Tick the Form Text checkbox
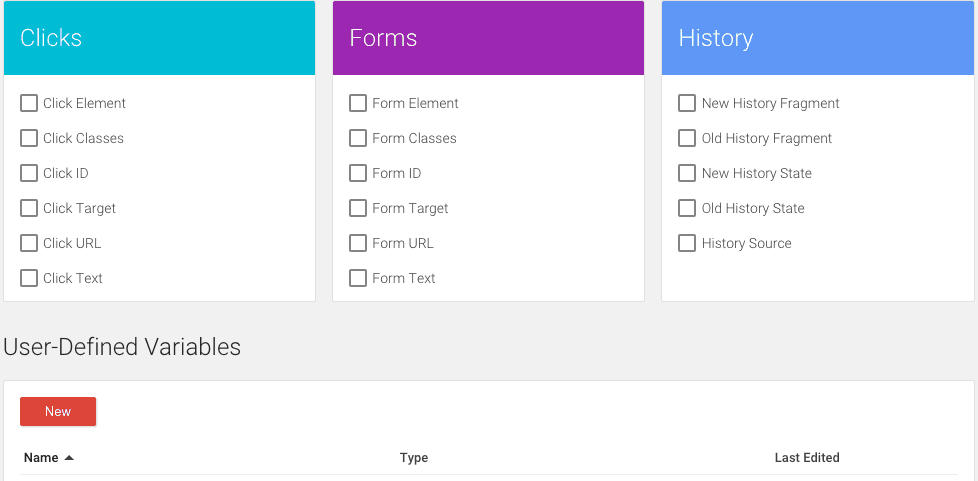978x481 pixels. tap(358, 278)
